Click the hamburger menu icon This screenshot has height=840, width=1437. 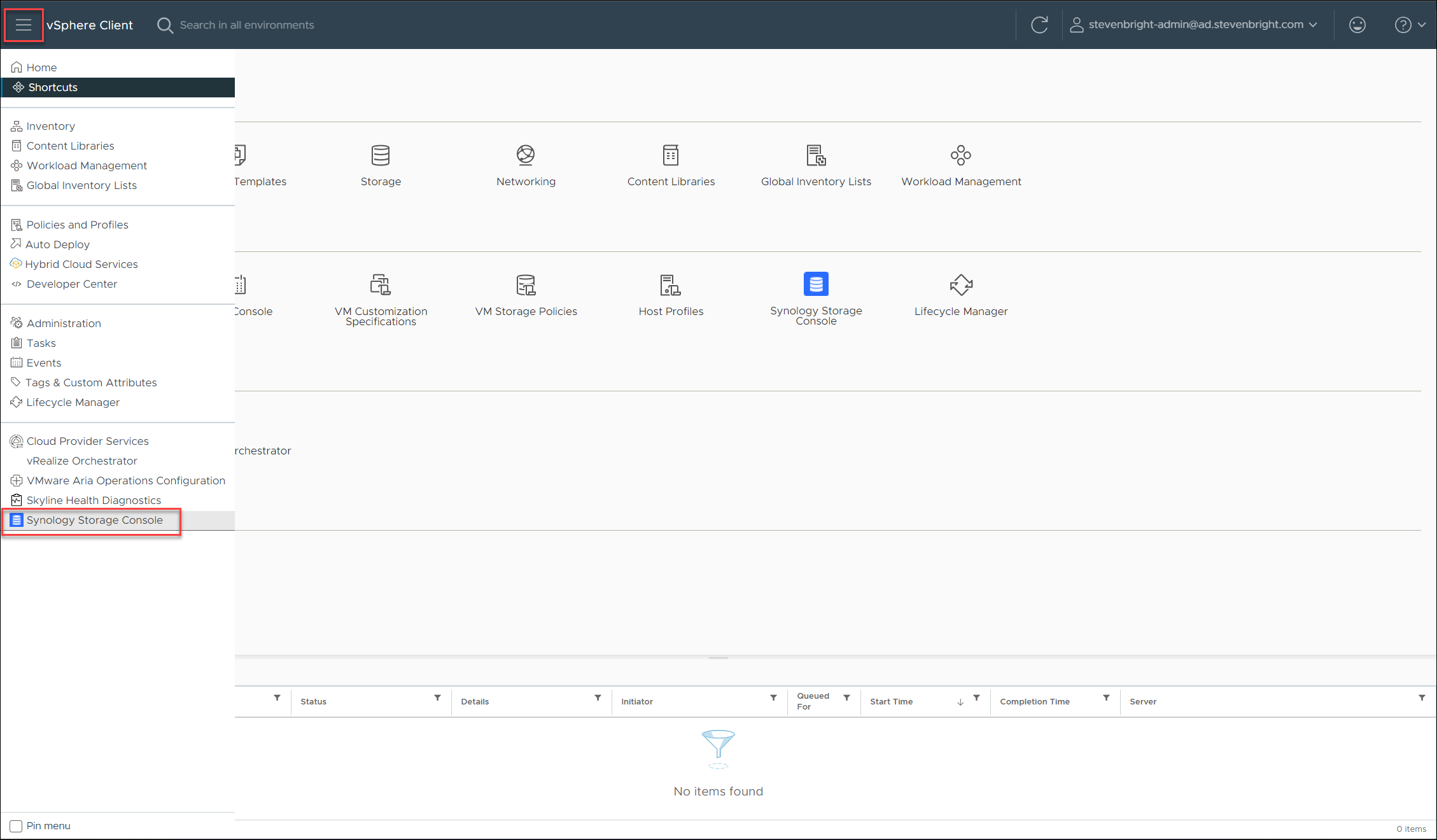pos(24,25)
